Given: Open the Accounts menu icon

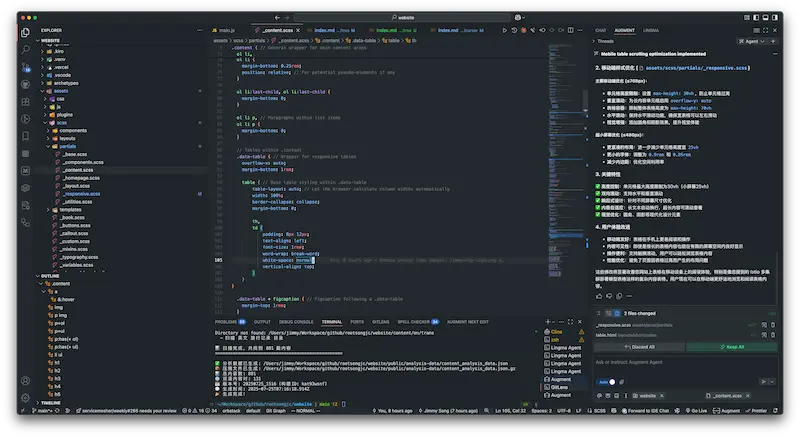Looking at the screenshot, I should coord(26,380).
